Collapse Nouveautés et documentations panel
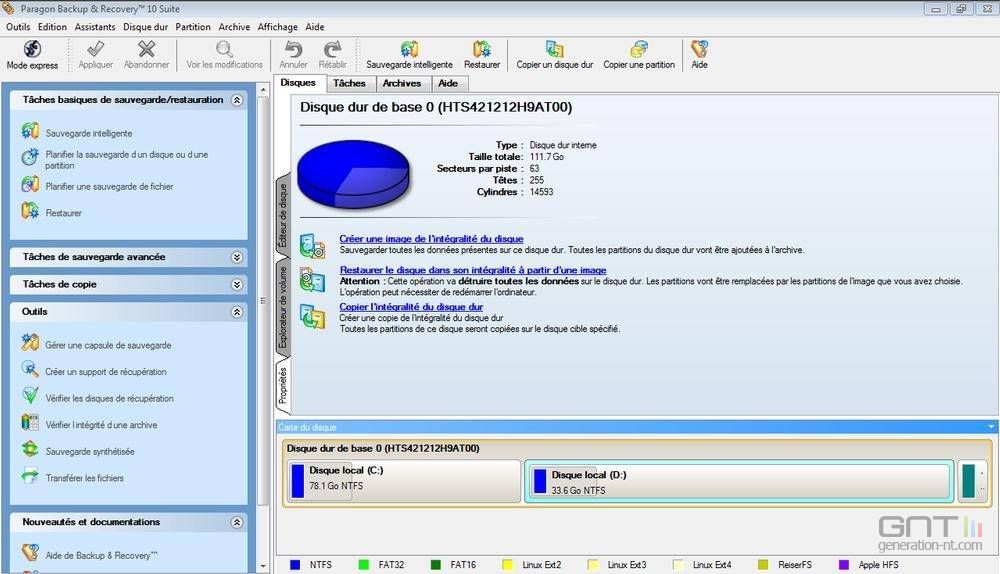The height and width of the screenshot is (574, 1000). pyautogui.click(x=237, y=522)
